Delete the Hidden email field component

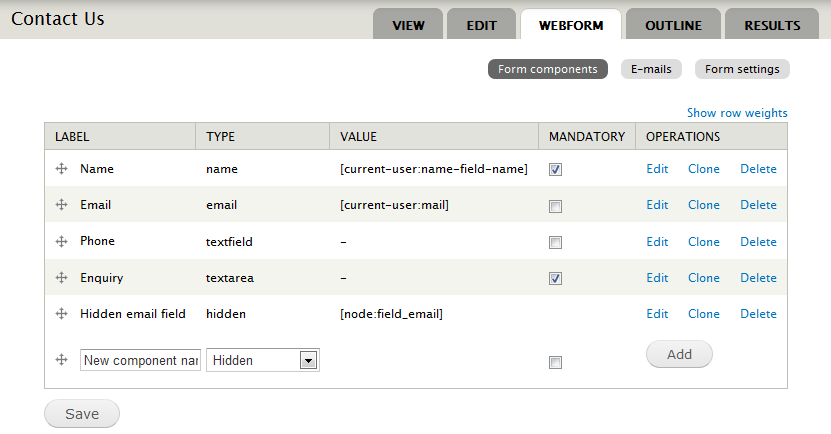(758, 314)
